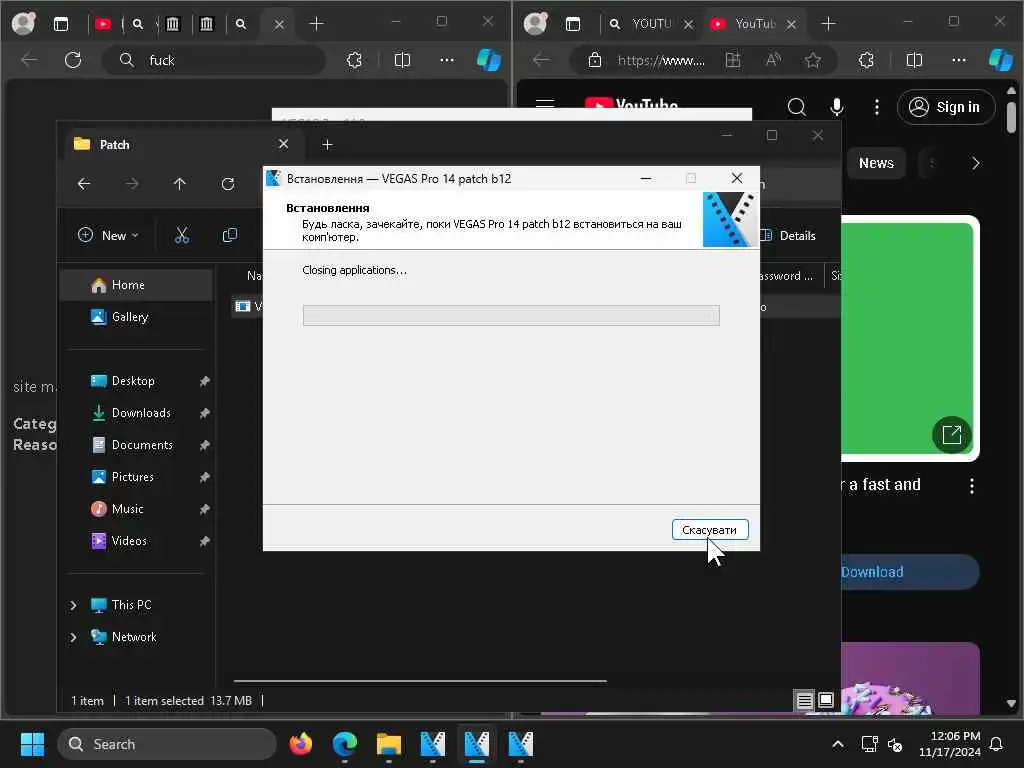Unpin Desktop using its pin icon

coord(204,381)
